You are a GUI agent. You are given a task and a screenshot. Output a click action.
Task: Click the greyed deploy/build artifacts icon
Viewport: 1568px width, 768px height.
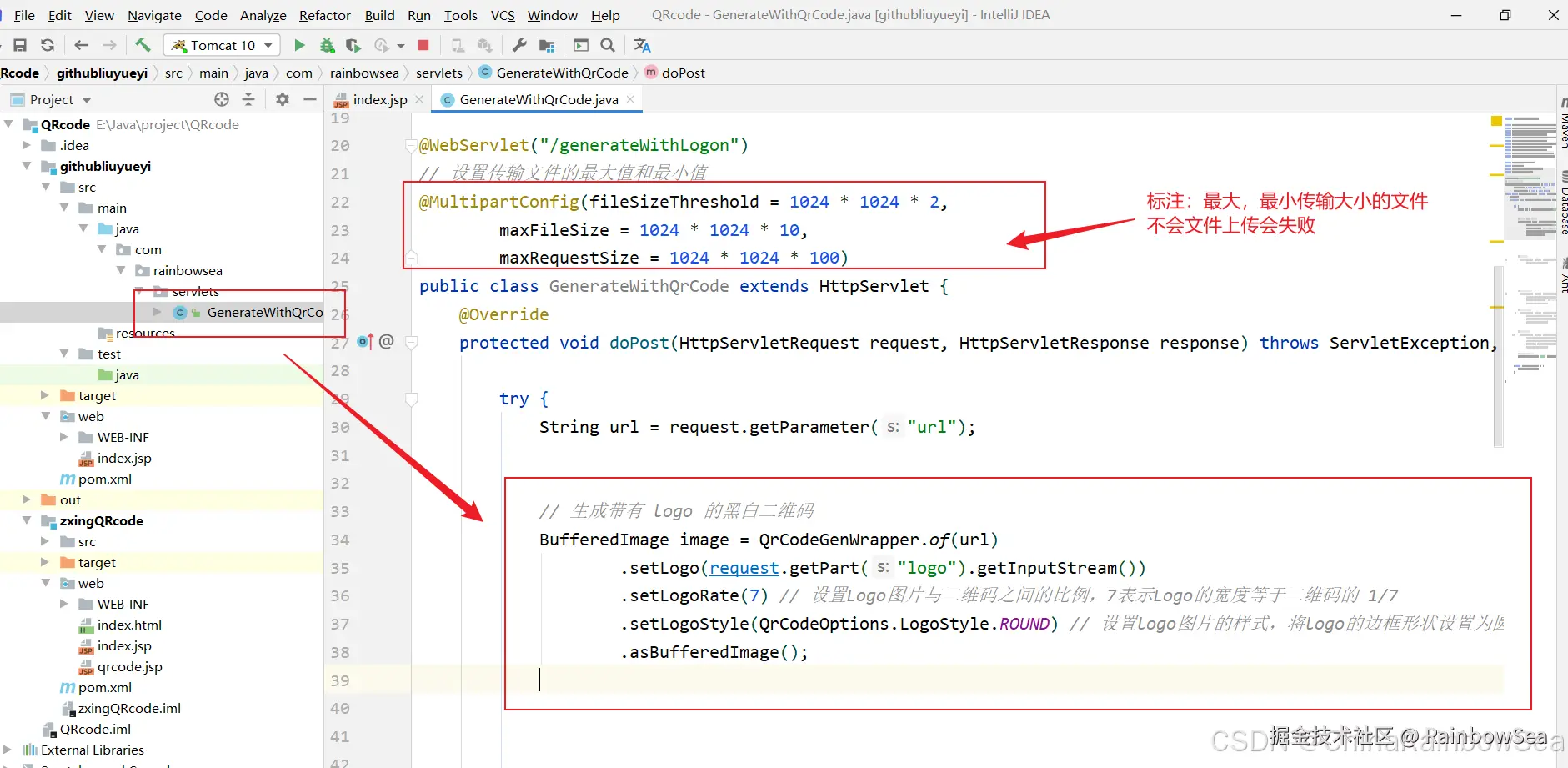(x=484, y=45)
